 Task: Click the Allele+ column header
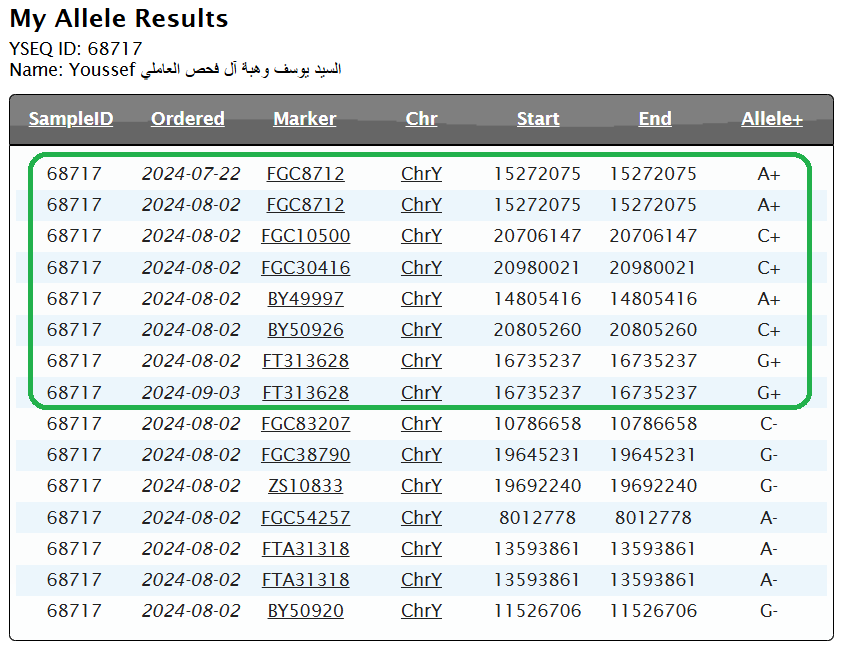(x=771, y=119)
